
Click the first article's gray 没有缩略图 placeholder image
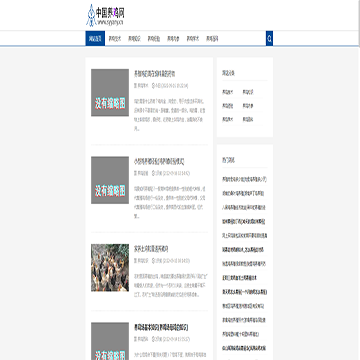click(110, 93)
